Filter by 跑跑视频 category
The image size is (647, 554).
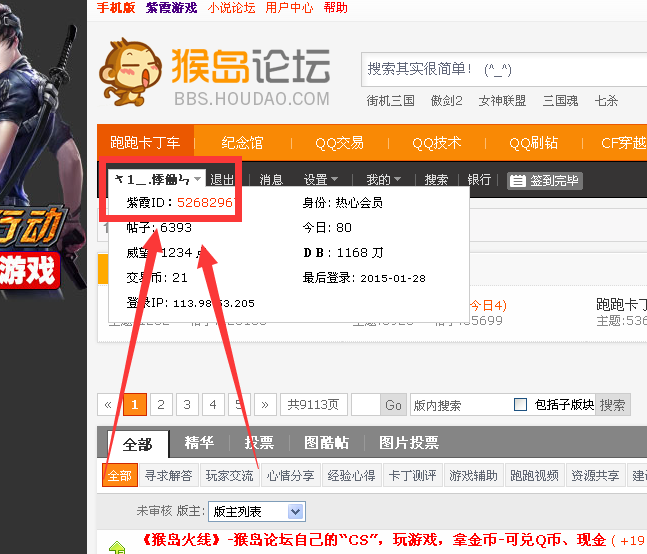coord(534,476)
